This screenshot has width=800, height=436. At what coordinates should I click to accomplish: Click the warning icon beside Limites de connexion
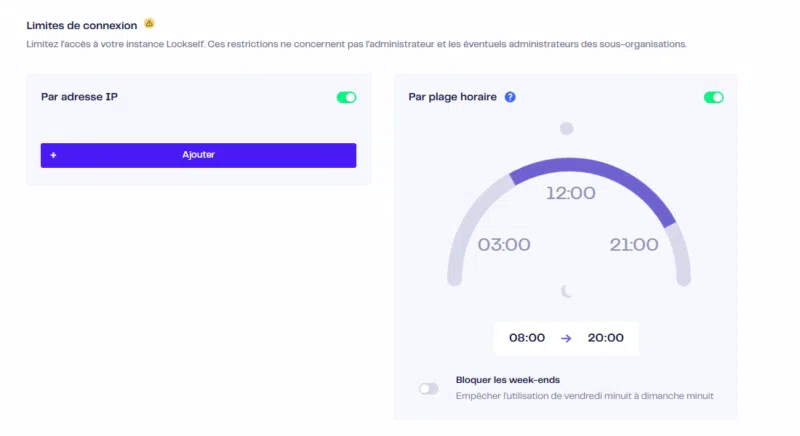pos(149,23)
